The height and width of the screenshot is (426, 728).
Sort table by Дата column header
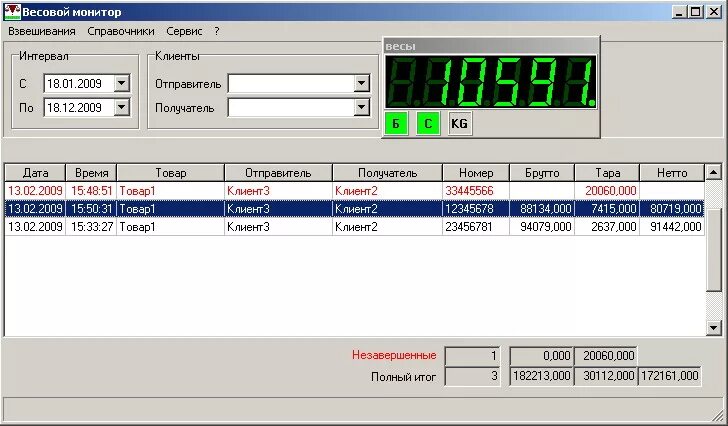[35, 173]
